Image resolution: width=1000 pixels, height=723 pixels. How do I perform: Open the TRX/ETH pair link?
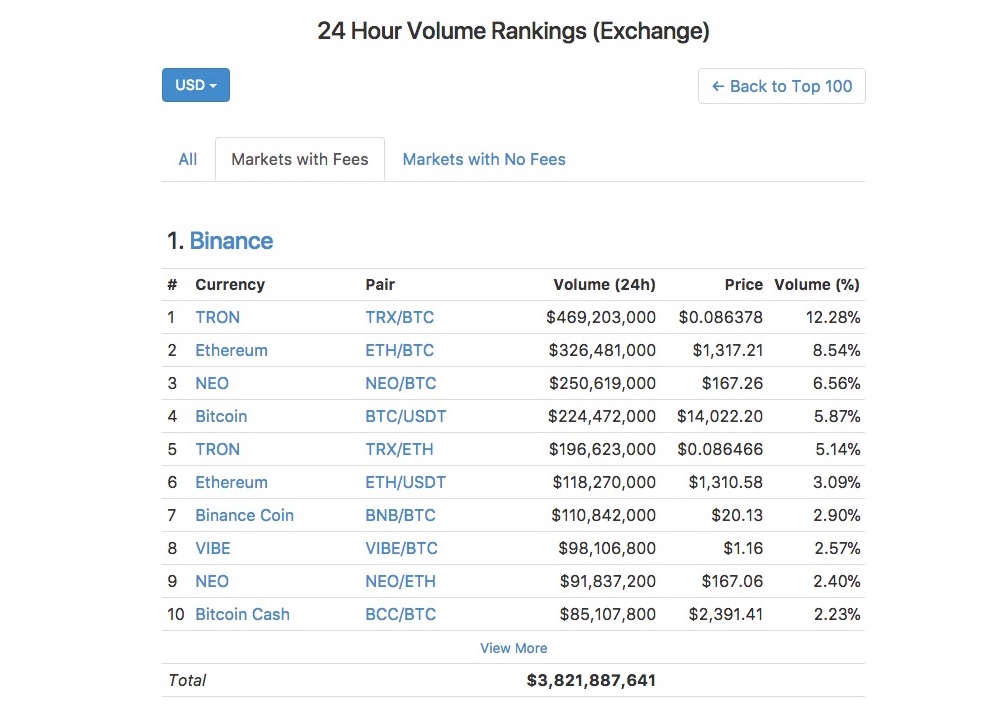pos(399,449)
